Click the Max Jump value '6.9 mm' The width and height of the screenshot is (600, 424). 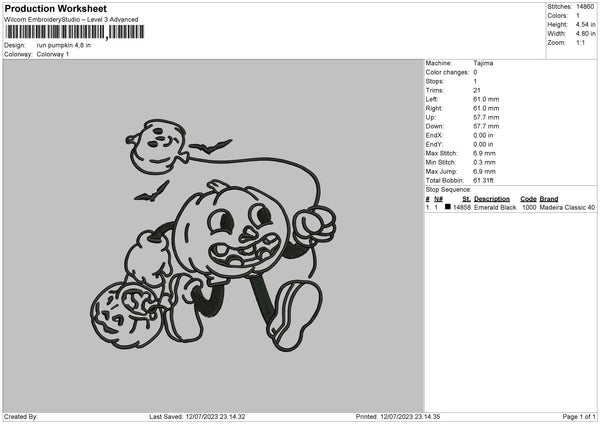[484, 171]
